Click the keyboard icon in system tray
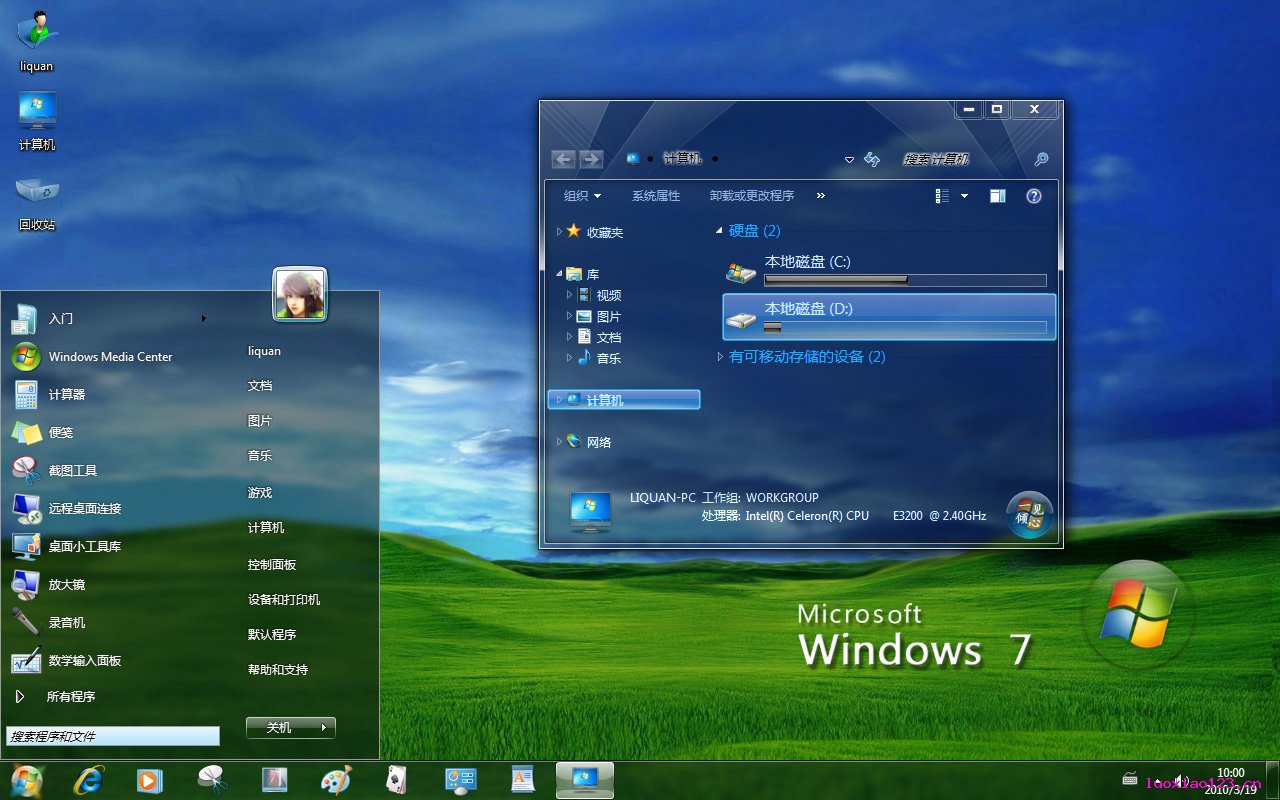Screen dimensions: 1280x800 [x=1130, y=779]
